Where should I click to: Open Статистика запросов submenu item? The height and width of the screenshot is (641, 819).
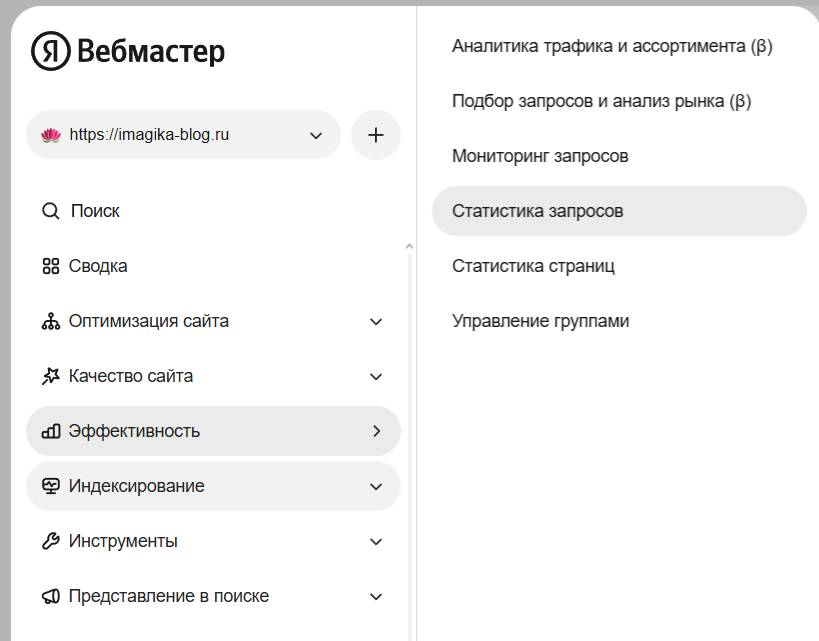(537, 211)
